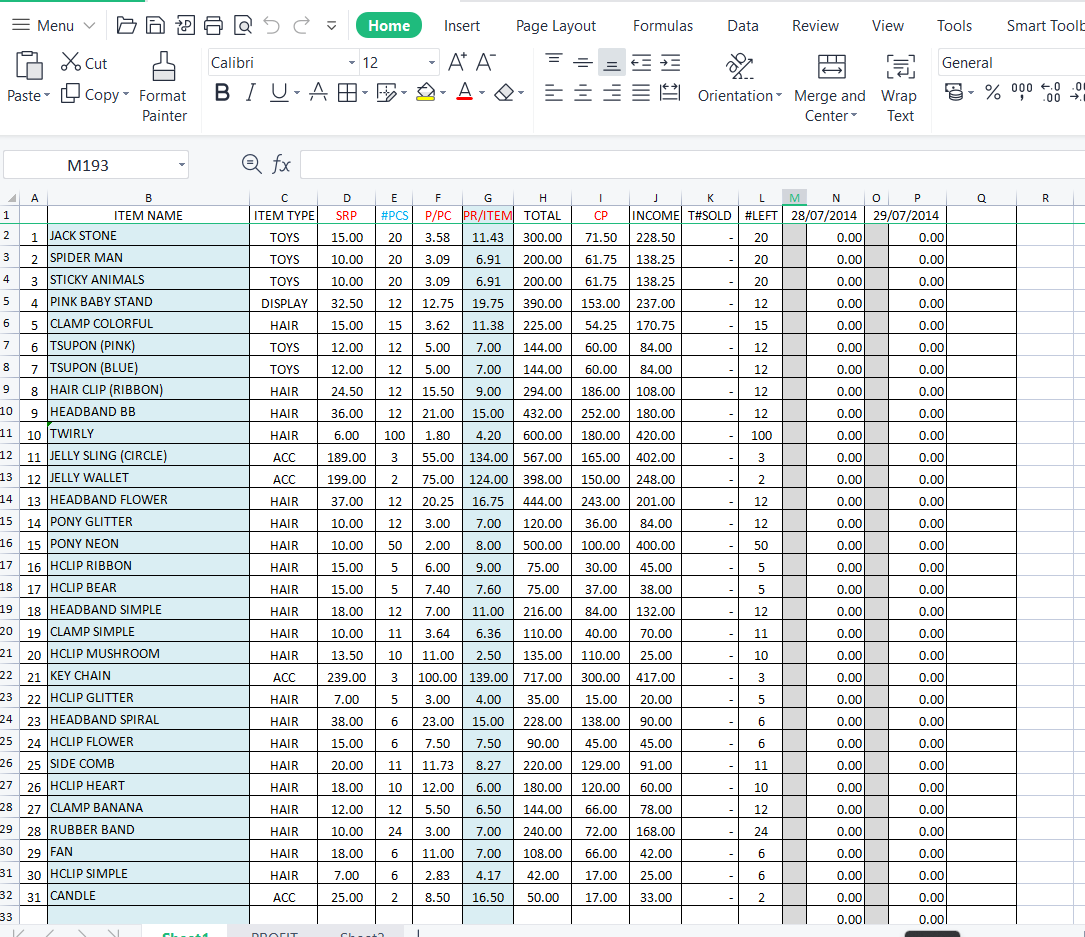This screenshot has height=937, width=1085.
Task: Increase indent icon
Action: (x=670, y=62)
